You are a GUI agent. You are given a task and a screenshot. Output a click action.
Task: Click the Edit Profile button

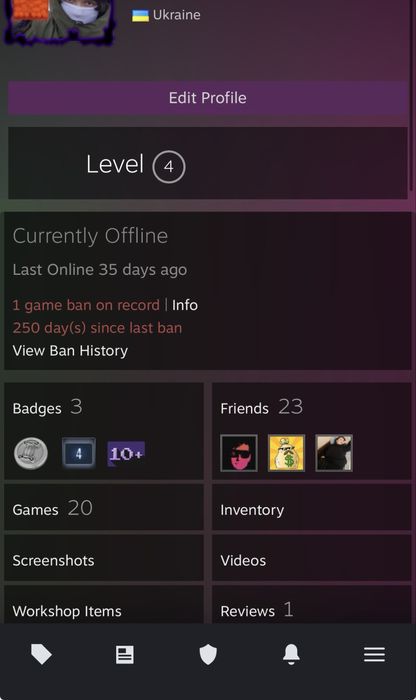pyautogui.click(x=208, y=98)
